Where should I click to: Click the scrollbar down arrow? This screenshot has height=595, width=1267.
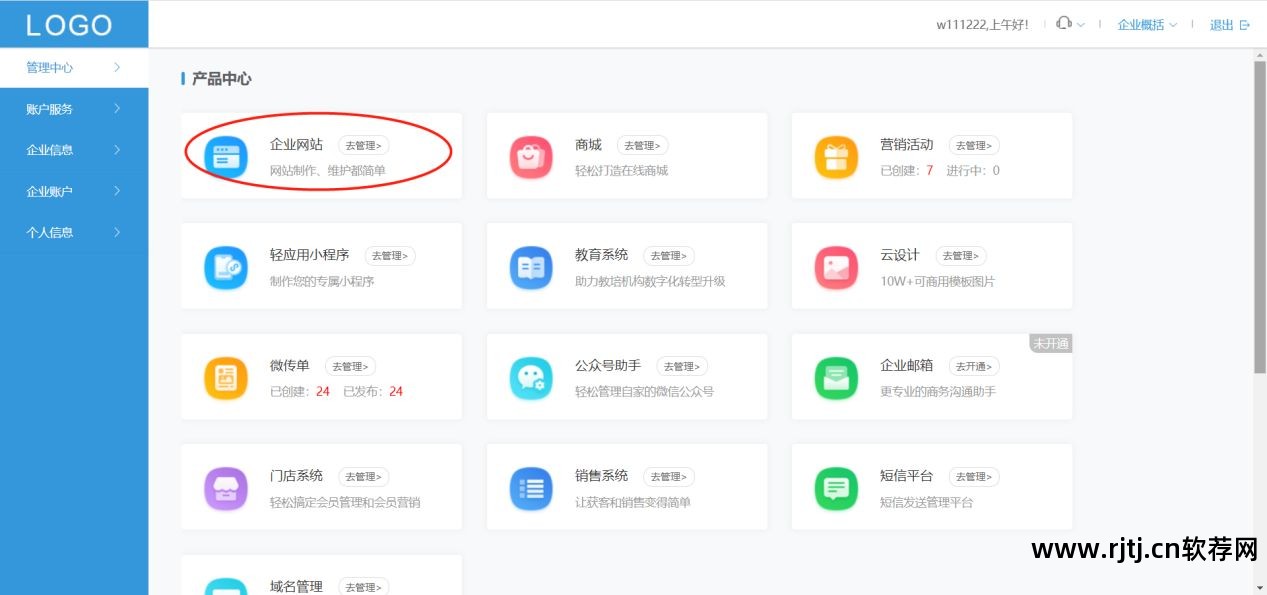click(x=1260, y=586)
